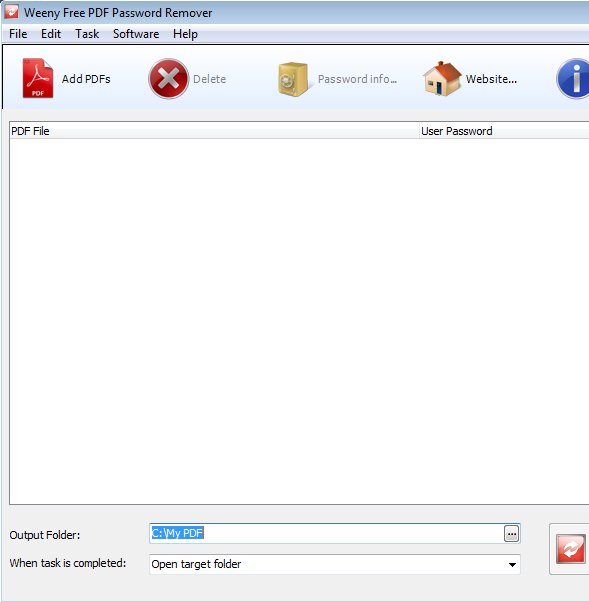Open the File menu

pos(18,34)
